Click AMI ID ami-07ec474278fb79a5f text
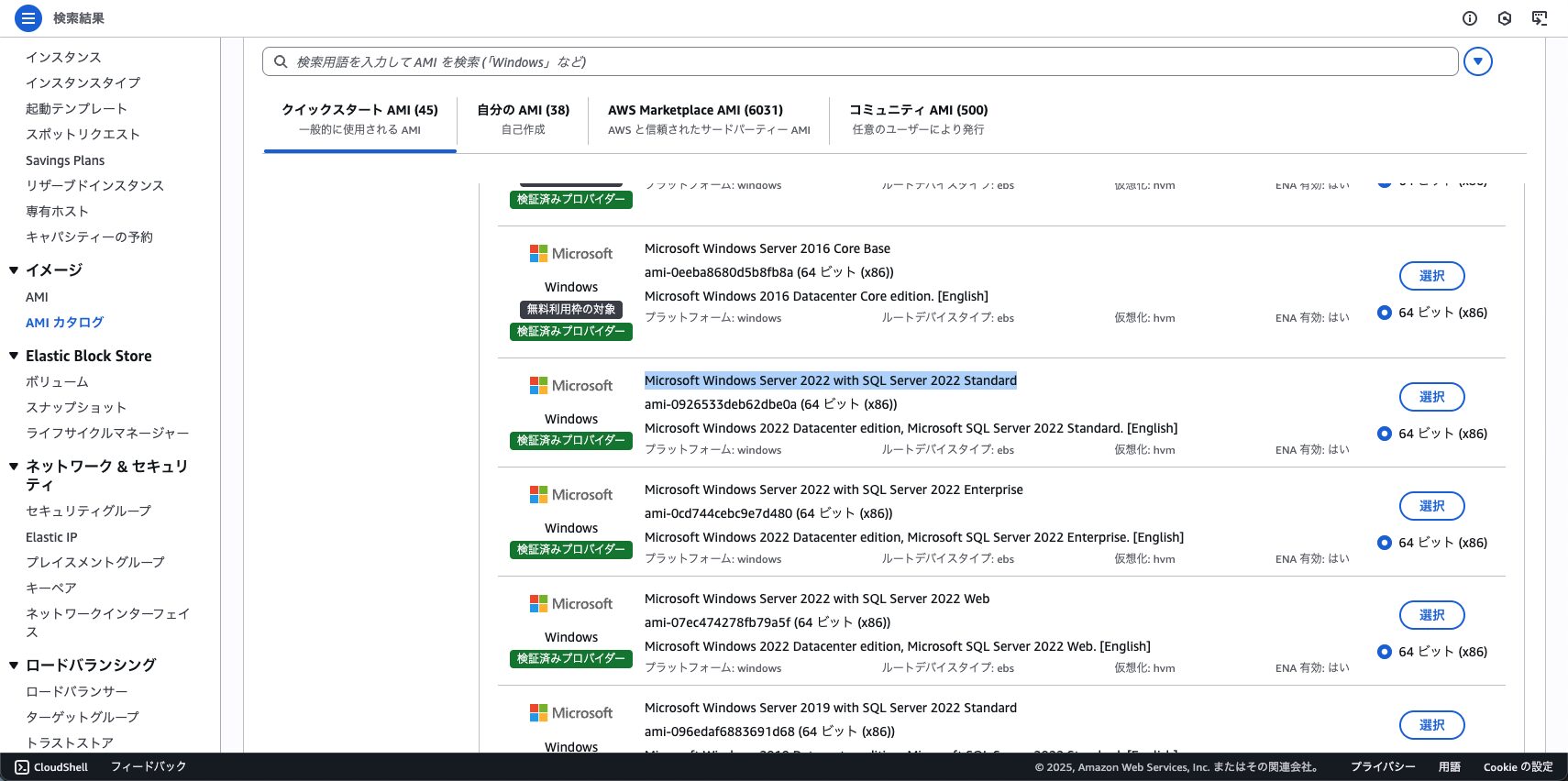1568x781 pixels. coord(717,622)
